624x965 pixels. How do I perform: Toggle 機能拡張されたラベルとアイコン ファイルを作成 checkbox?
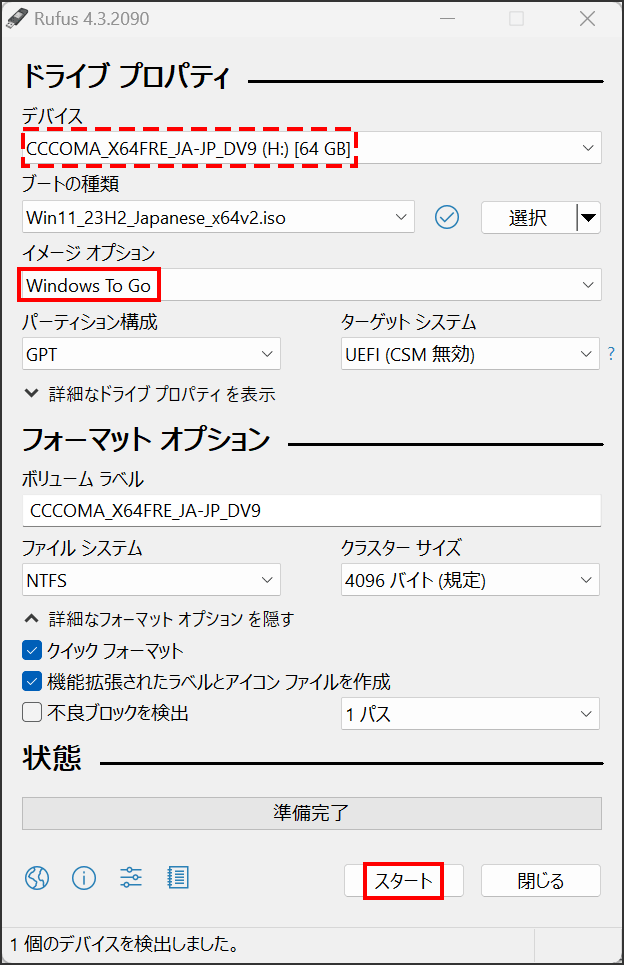[31, 681]
